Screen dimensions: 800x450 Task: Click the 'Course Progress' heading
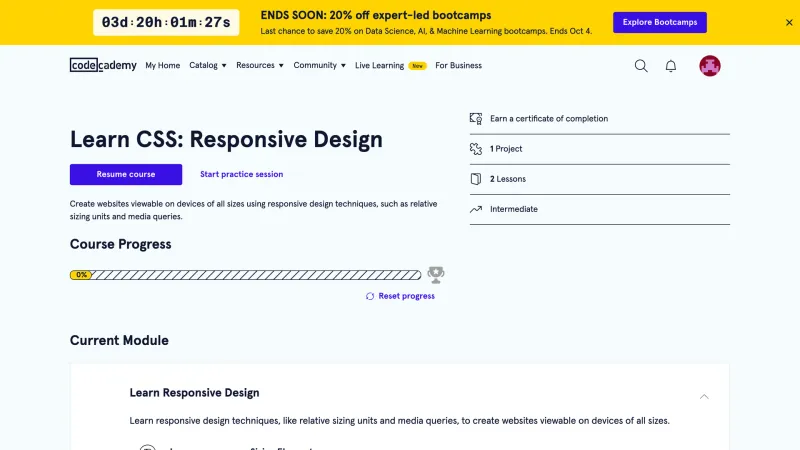[x=120, y=244]
